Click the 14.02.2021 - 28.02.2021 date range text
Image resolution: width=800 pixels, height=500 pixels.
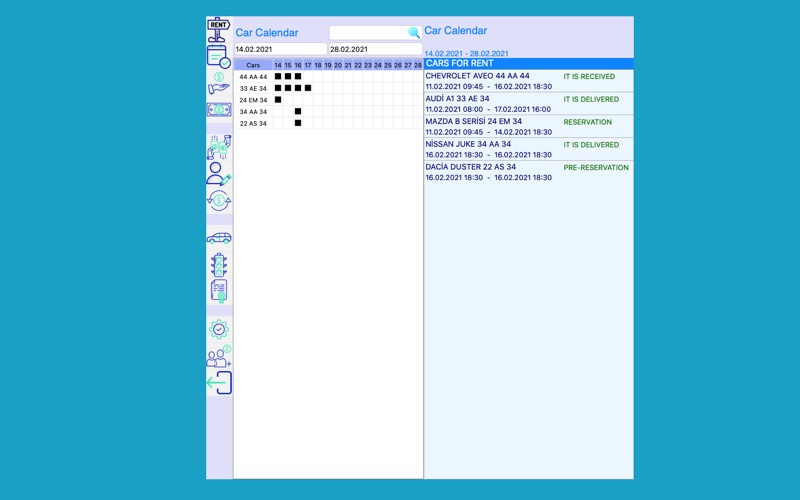pyautogui.click(x=466, y=54)
